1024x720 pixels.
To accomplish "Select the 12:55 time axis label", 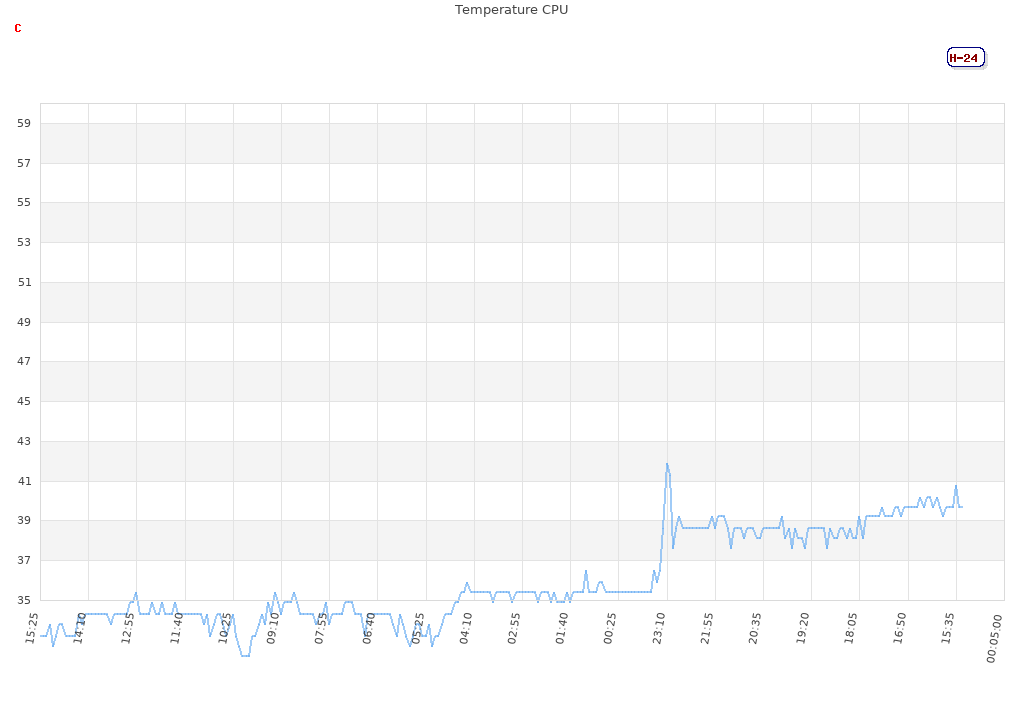I will click(129, 629).
